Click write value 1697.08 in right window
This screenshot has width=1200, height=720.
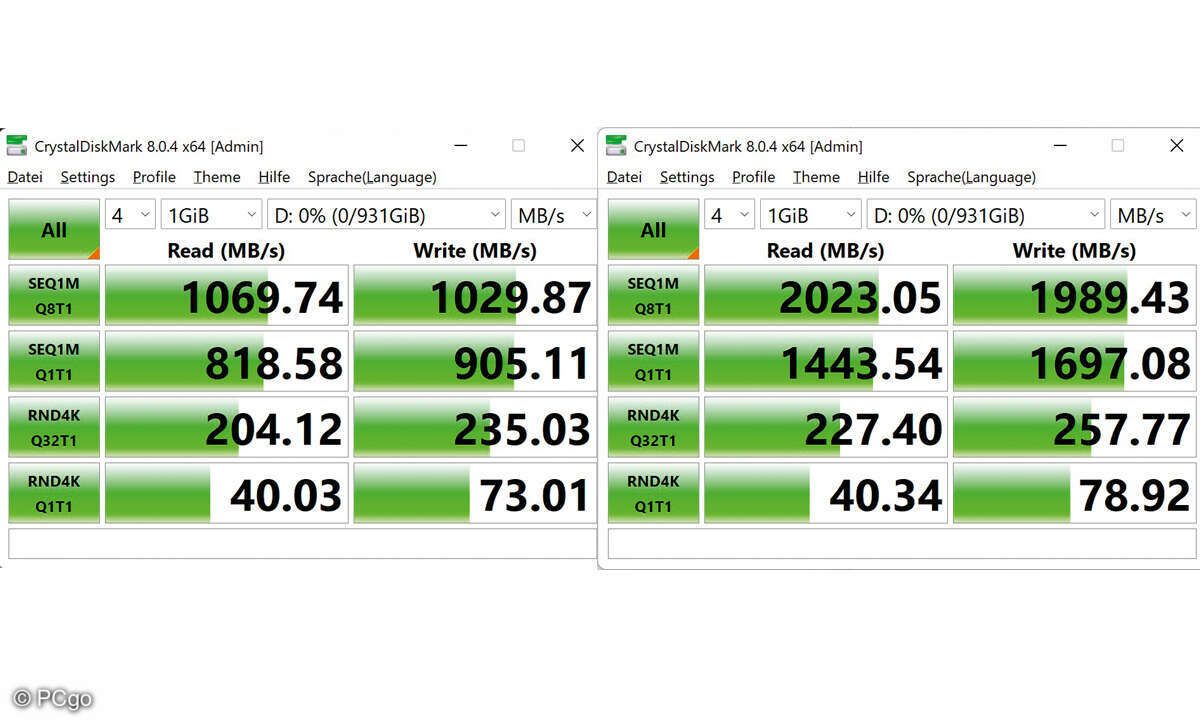(x=1074, y=362)
